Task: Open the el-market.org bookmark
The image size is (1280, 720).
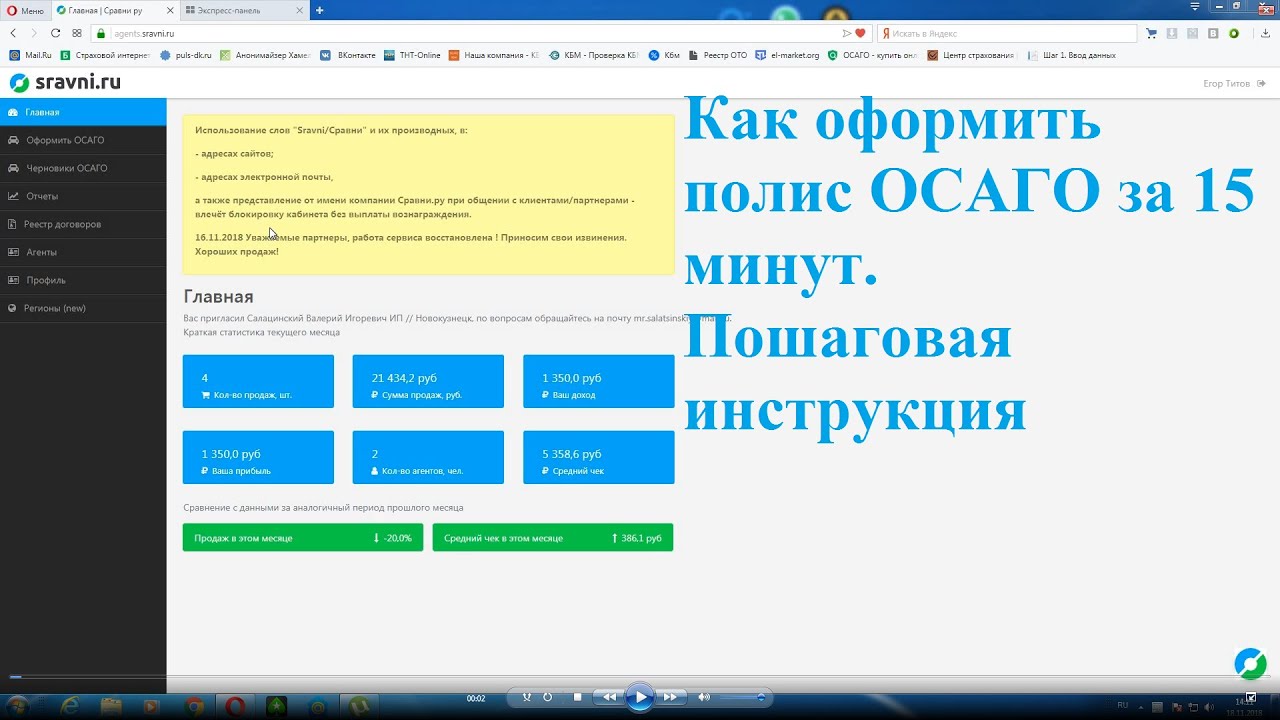Action: click(x=788, y=55)
